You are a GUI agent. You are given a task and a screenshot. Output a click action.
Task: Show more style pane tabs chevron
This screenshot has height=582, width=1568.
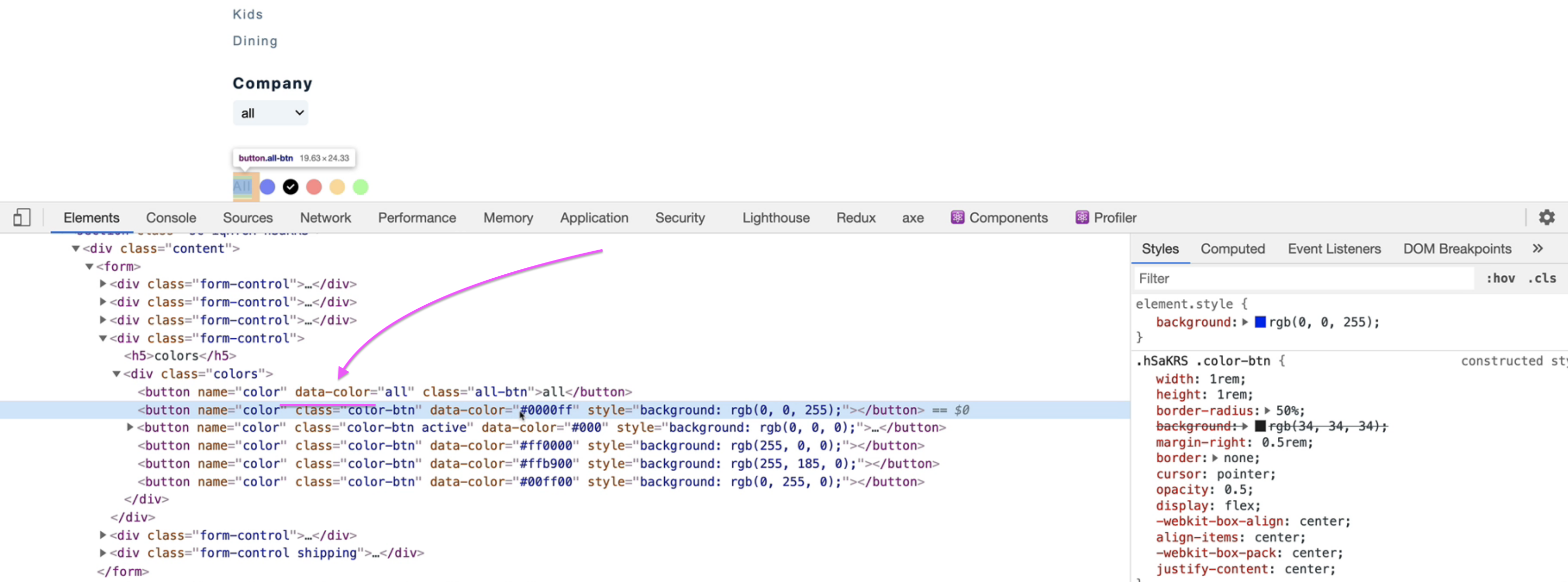pyautogui.click(x=1537, y=248)
